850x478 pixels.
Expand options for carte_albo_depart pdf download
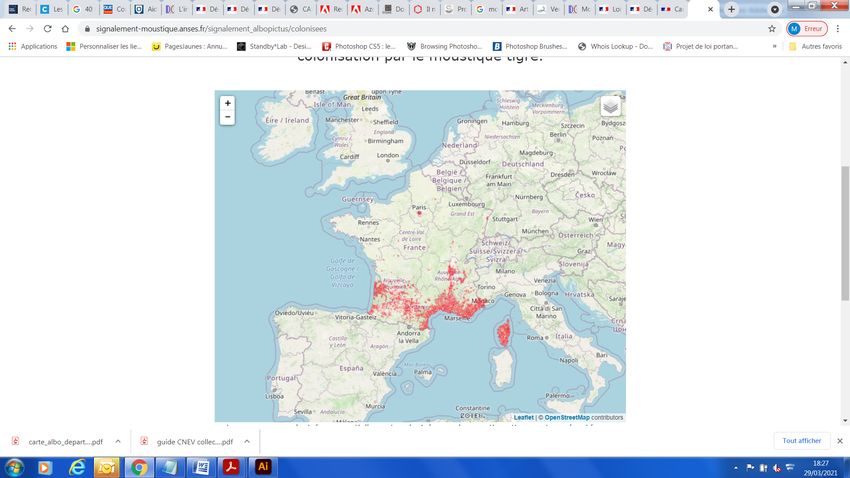coord(118,441)
